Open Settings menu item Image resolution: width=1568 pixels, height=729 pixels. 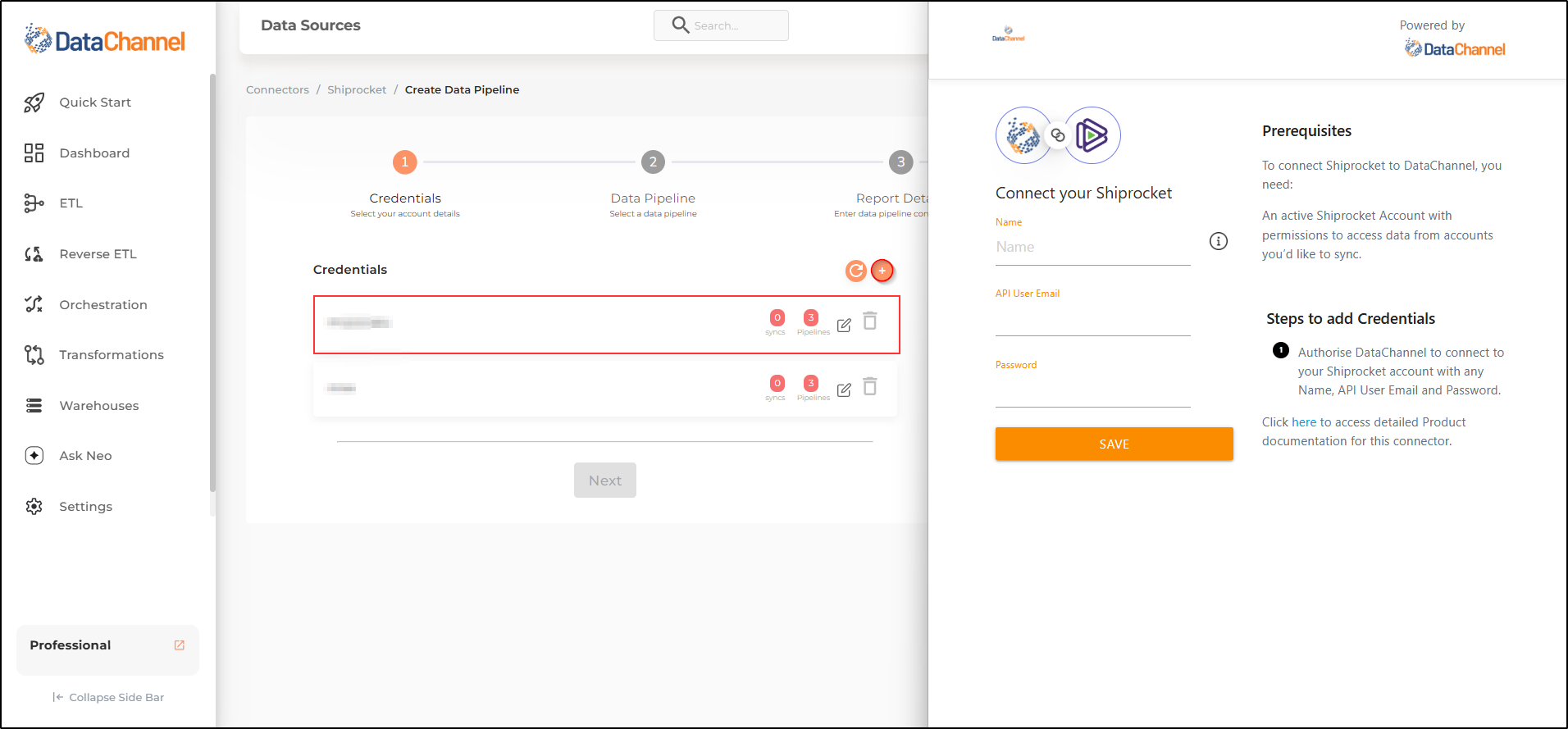[x=85, y=507]
